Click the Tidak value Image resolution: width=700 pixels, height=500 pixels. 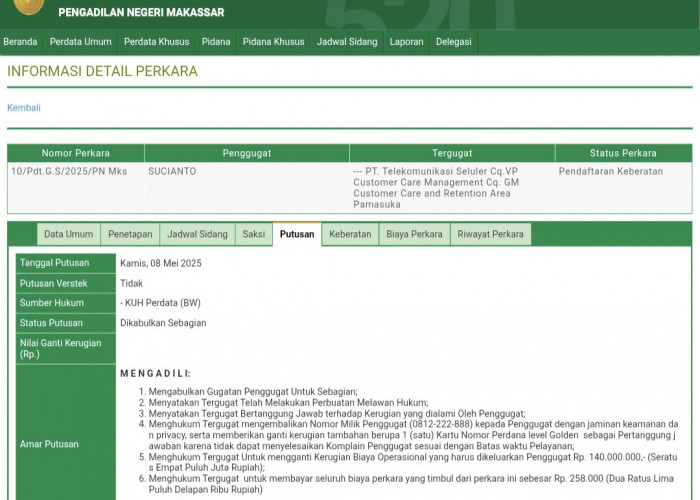131,283
